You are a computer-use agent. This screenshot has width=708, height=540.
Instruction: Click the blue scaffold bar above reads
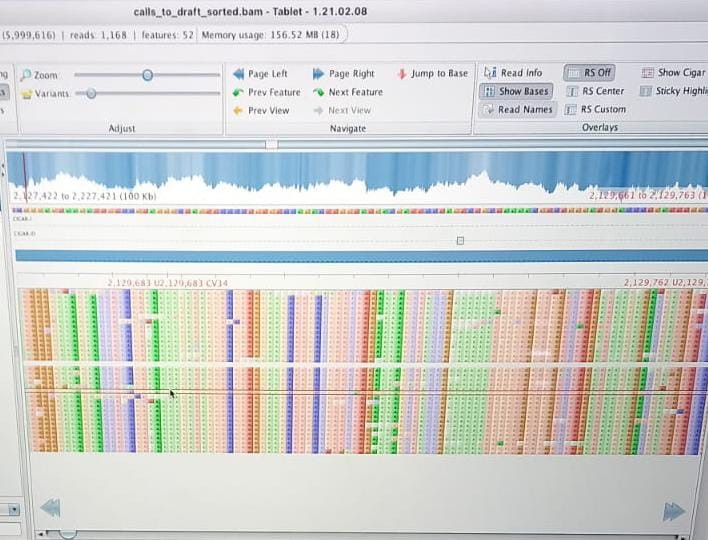(361, 256)
